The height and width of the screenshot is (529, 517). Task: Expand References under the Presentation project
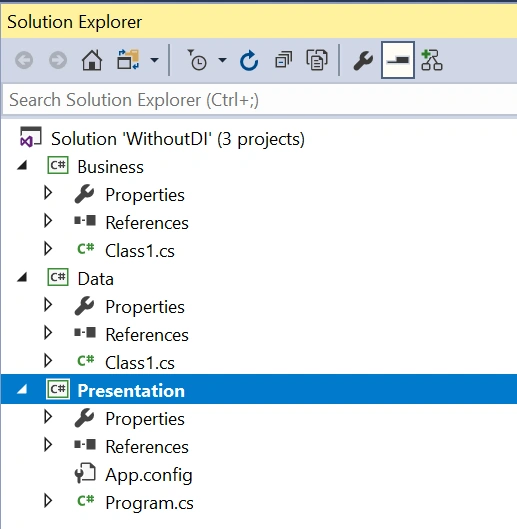coord(48,445)
